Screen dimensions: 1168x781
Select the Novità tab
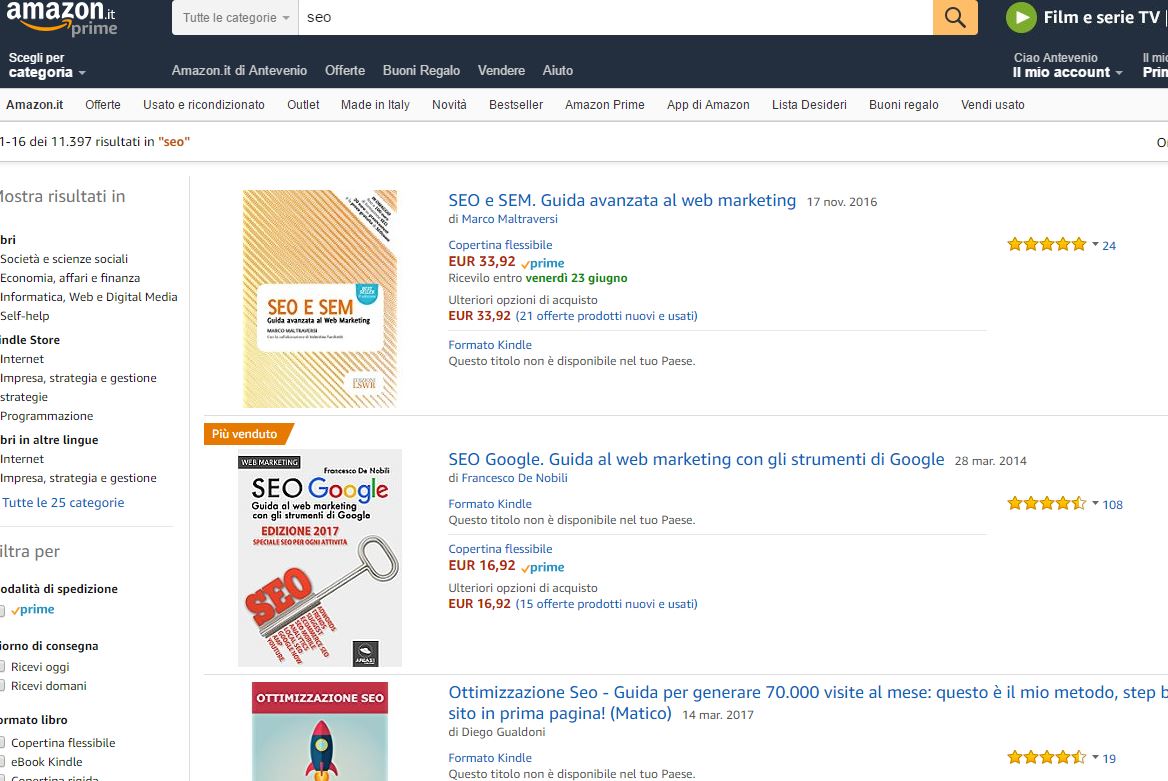(x=449, y=105)
